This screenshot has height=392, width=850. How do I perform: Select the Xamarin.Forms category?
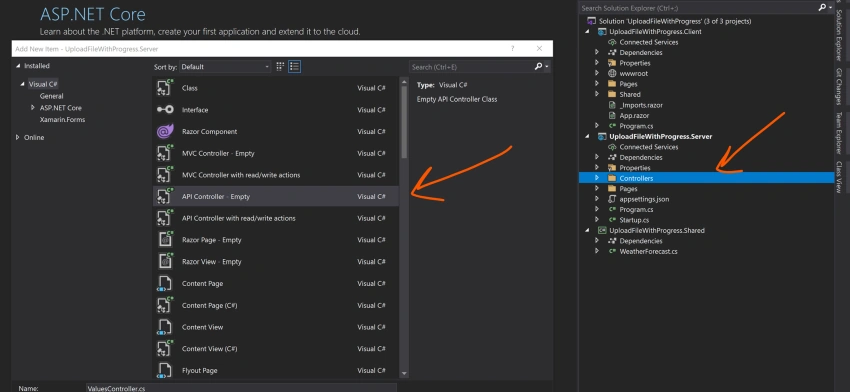pyautogui.click(x=62, y=119)
